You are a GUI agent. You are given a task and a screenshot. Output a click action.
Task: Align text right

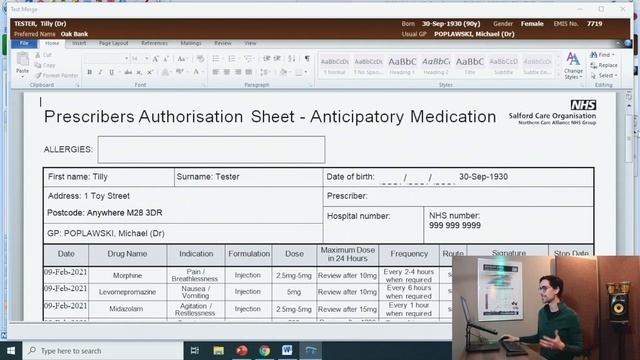coord(238,72)
